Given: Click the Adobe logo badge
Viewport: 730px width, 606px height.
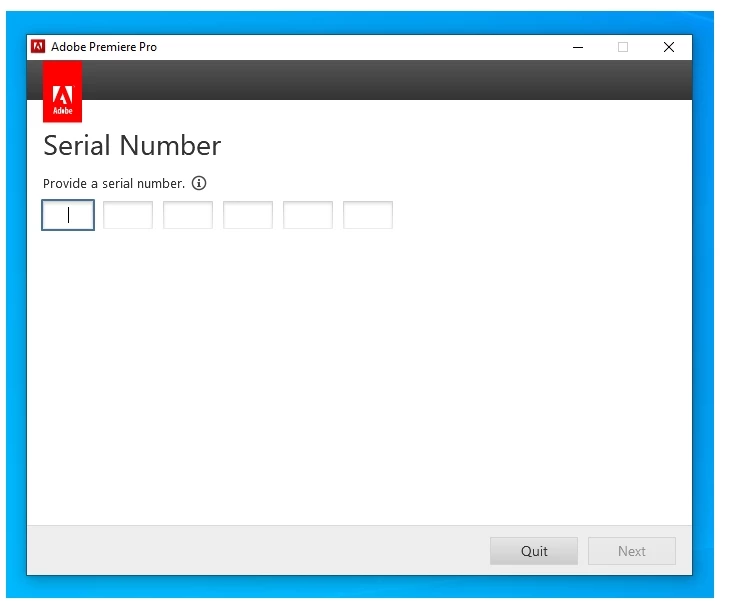Looking at the screenshot, I should [x=62, y=92].
